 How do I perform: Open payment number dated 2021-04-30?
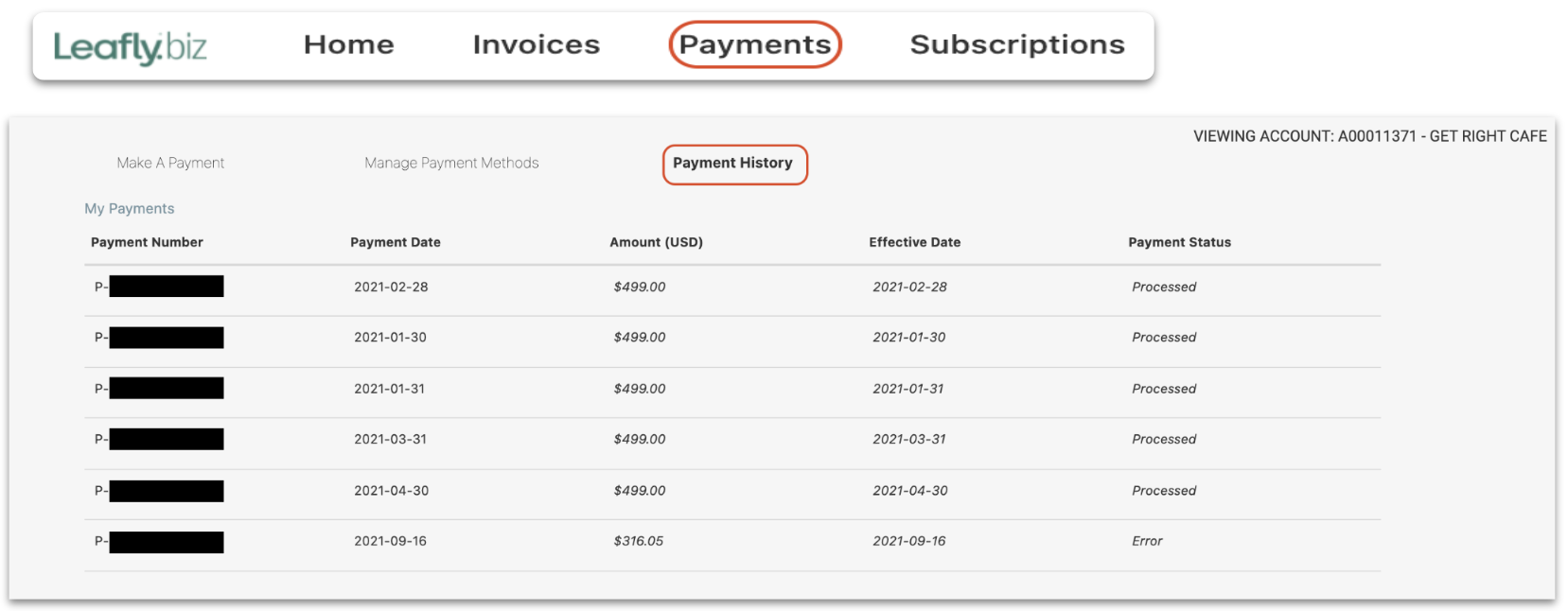pyautogui.click(x=159, y=491)
